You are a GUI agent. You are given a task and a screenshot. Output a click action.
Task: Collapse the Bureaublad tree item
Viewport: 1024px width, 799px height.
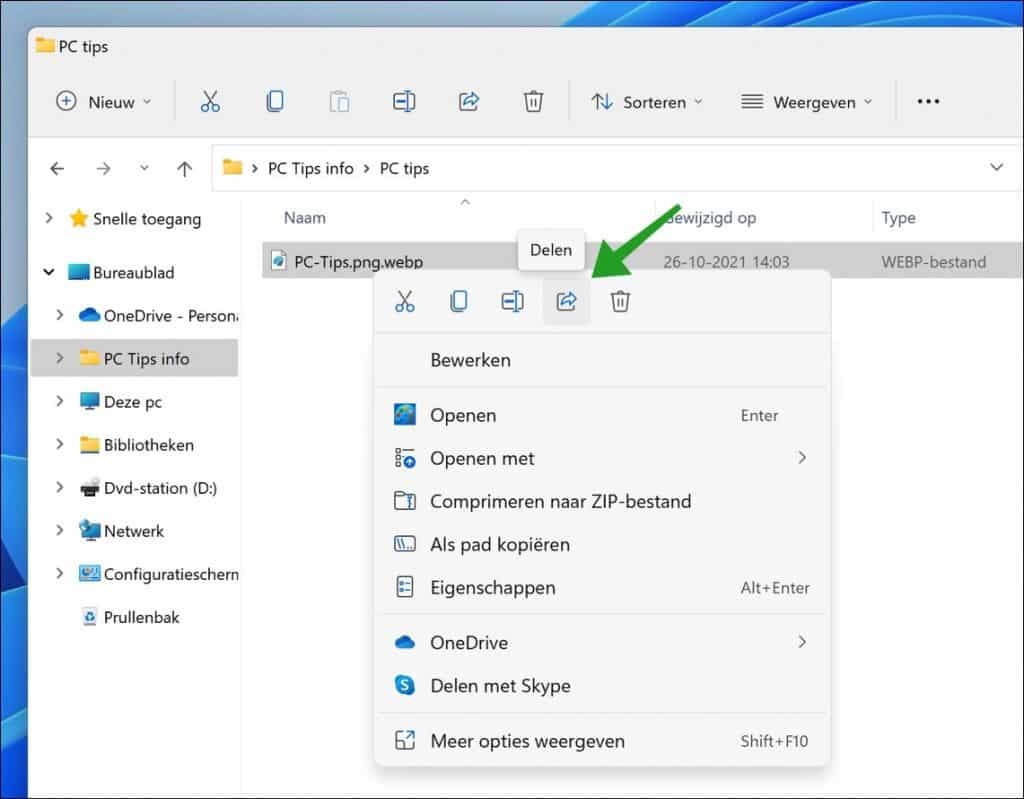tap(49, 271)
